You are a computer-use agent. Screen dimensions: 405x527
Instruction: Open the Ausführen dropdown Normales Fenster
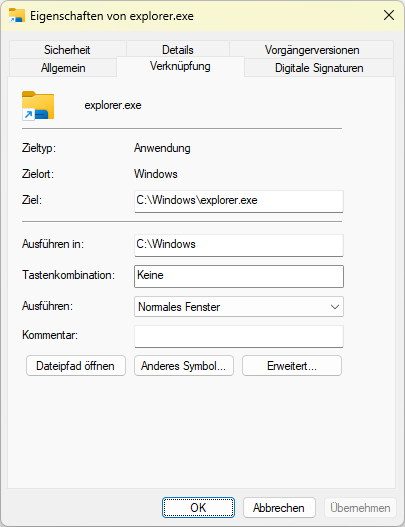click(239, 307)
